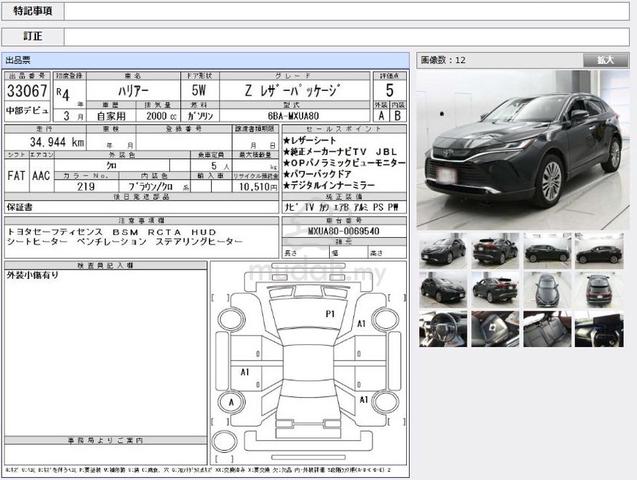Click the トヨタセーフティセンス note line

112,232
